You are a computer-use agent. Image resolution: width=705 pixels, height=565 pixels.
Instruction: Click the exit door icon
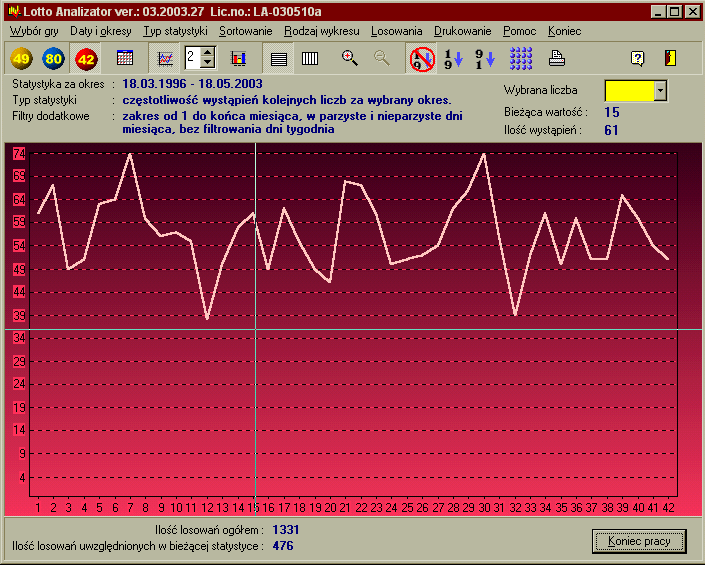click(670, 58)
